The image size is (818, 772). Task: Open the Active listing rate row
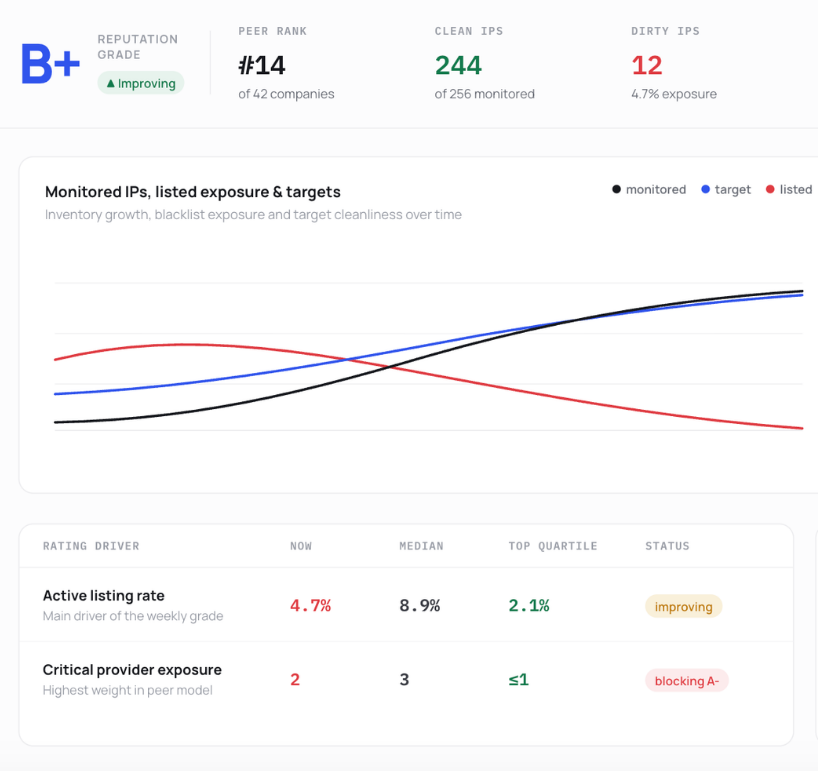coord(406,605)
